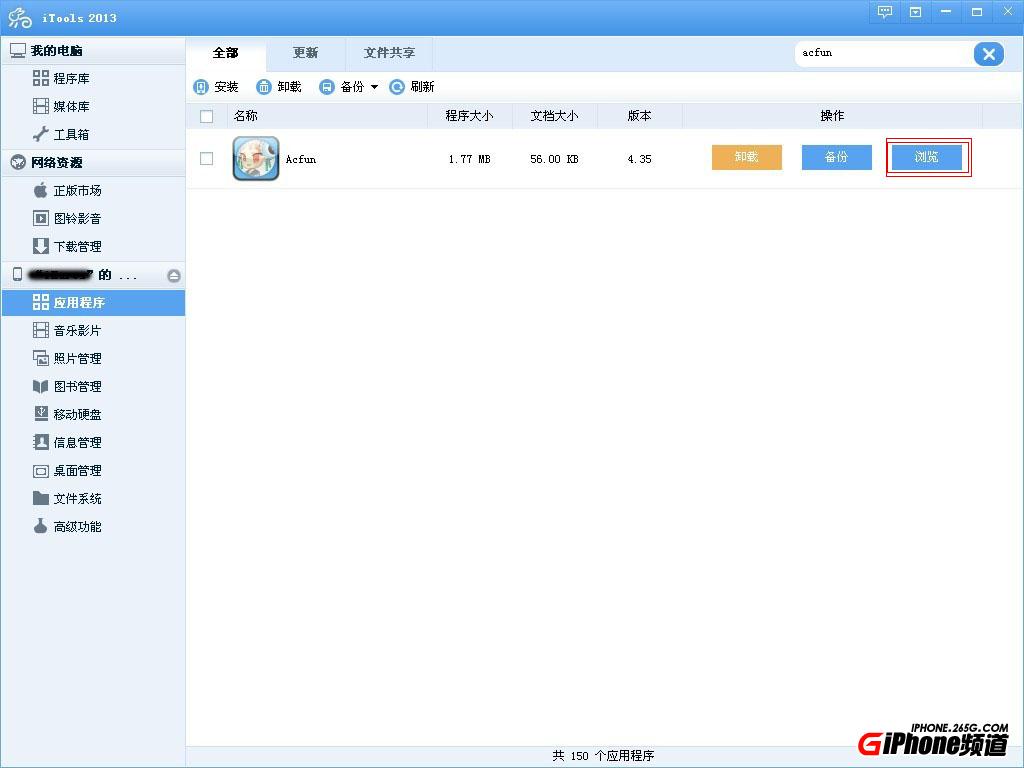Click 浏览 to browse Acfun files
Viewport: 1024px width, 768px height.
click(x=928, y=157)
